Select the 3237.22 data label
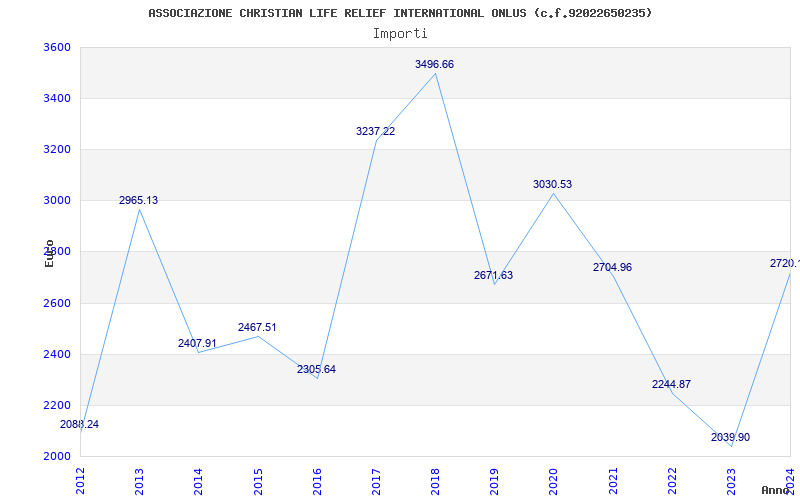The image size is (800, 500). pyautogui.click(x=376, y=132)
